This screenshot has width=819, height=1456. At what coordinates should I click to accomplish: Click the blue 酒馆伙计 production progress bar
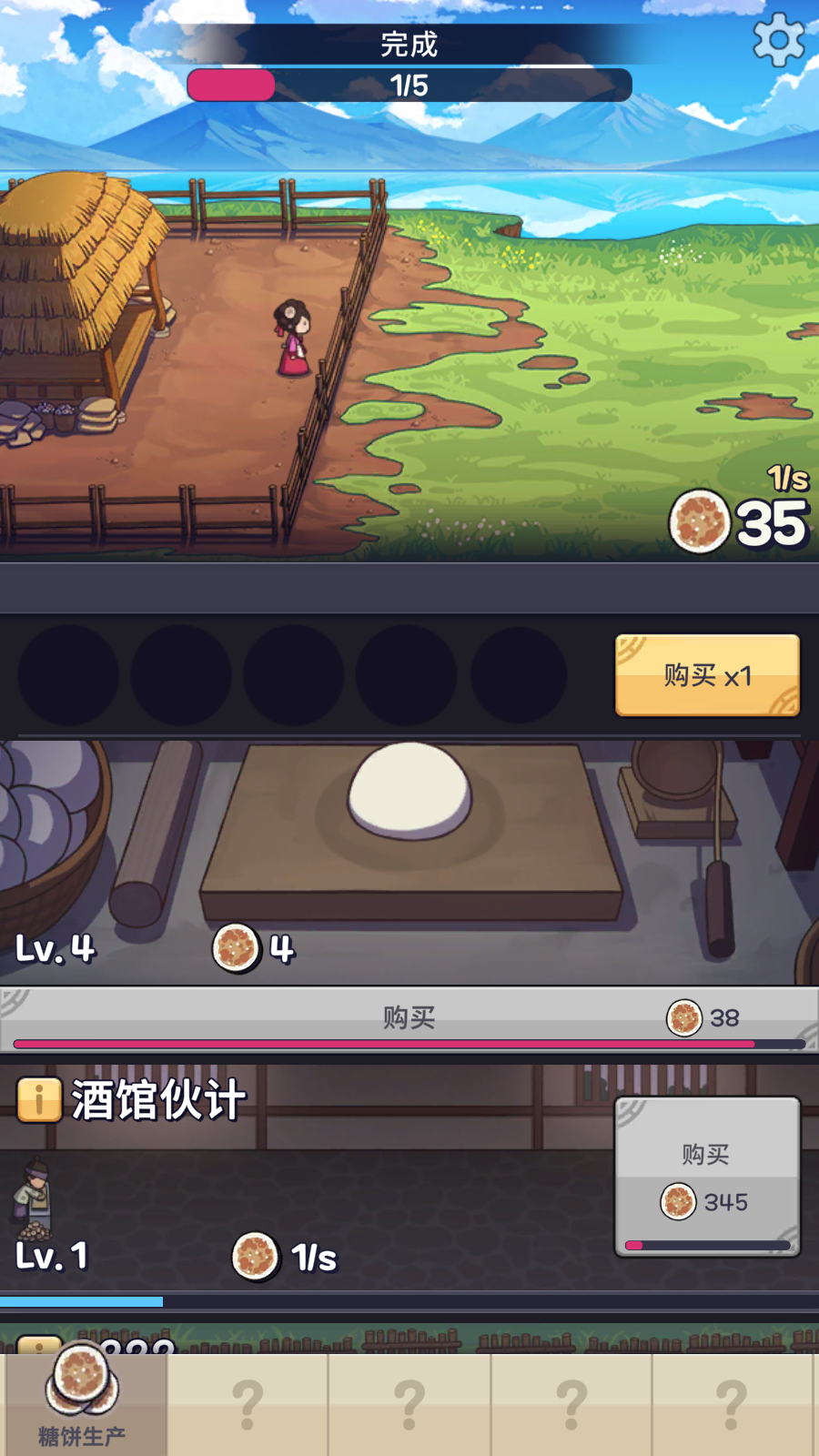tap(409, 1301)
